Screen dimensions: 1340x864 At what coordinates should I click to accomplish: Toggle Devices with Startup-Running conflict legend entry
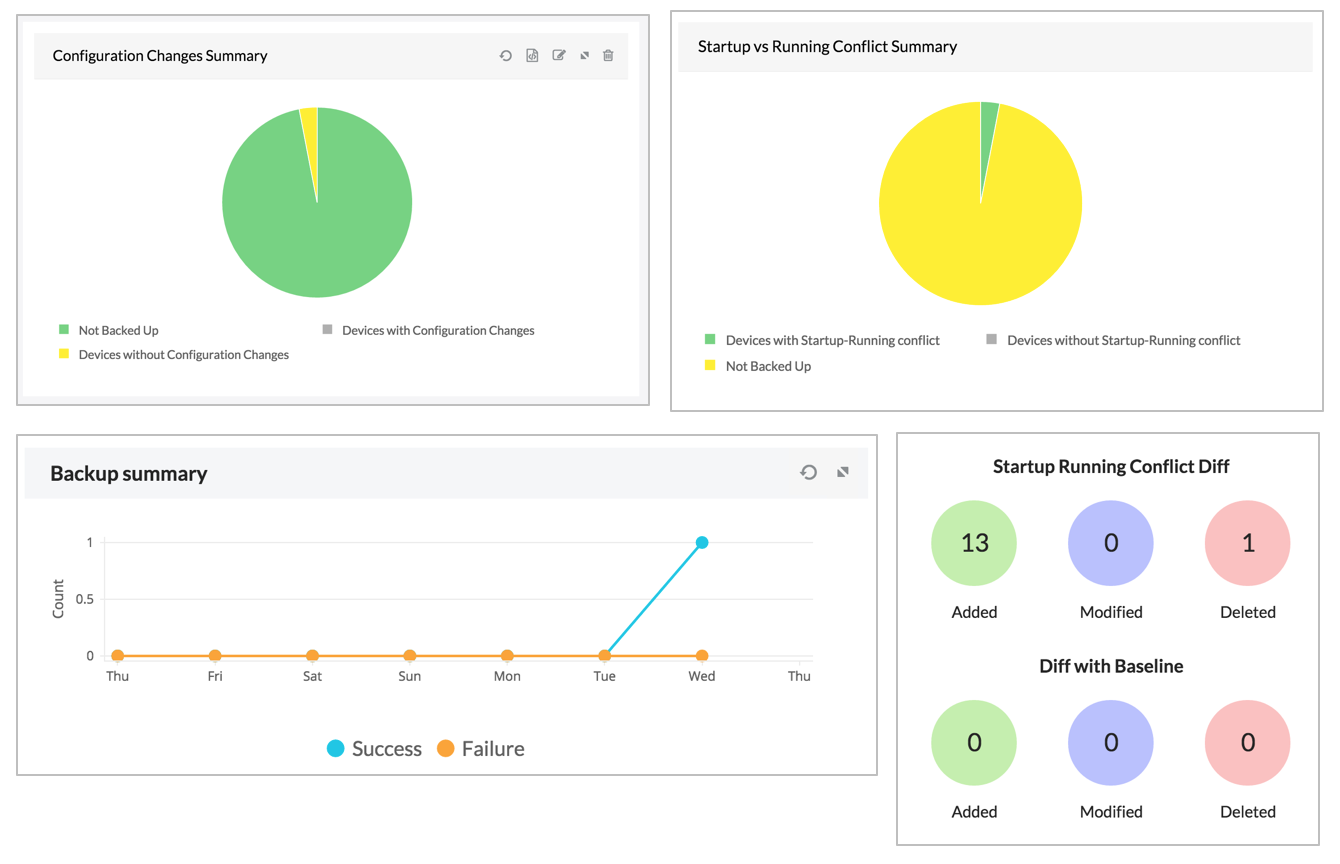pyautogui.click(x=822, y=340)
